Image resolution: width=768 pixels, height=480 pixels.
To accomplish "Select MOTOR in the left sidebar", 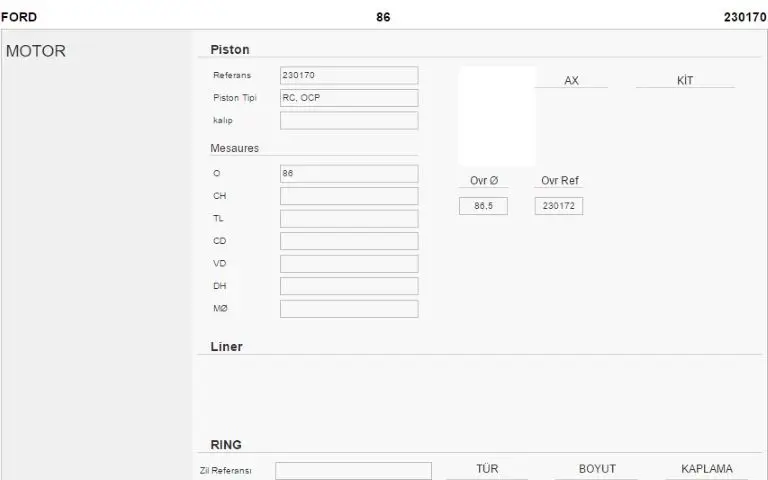I will (36, 51).
